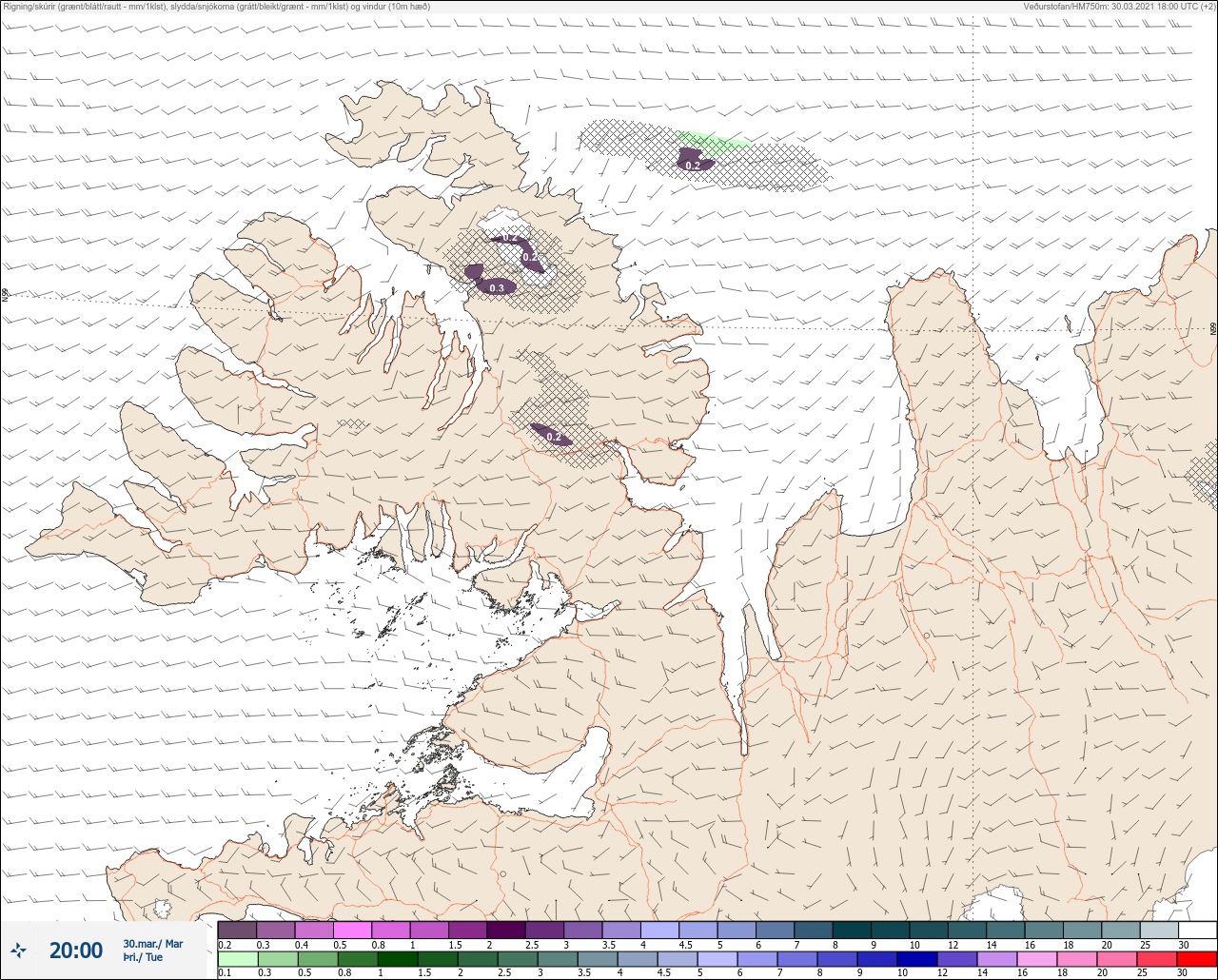Viewport: 1218px width, 980px height.
Task: Select the darkest purple 2 swatch, top legend row
Action: pyautogui.click(x=505, y=930)
